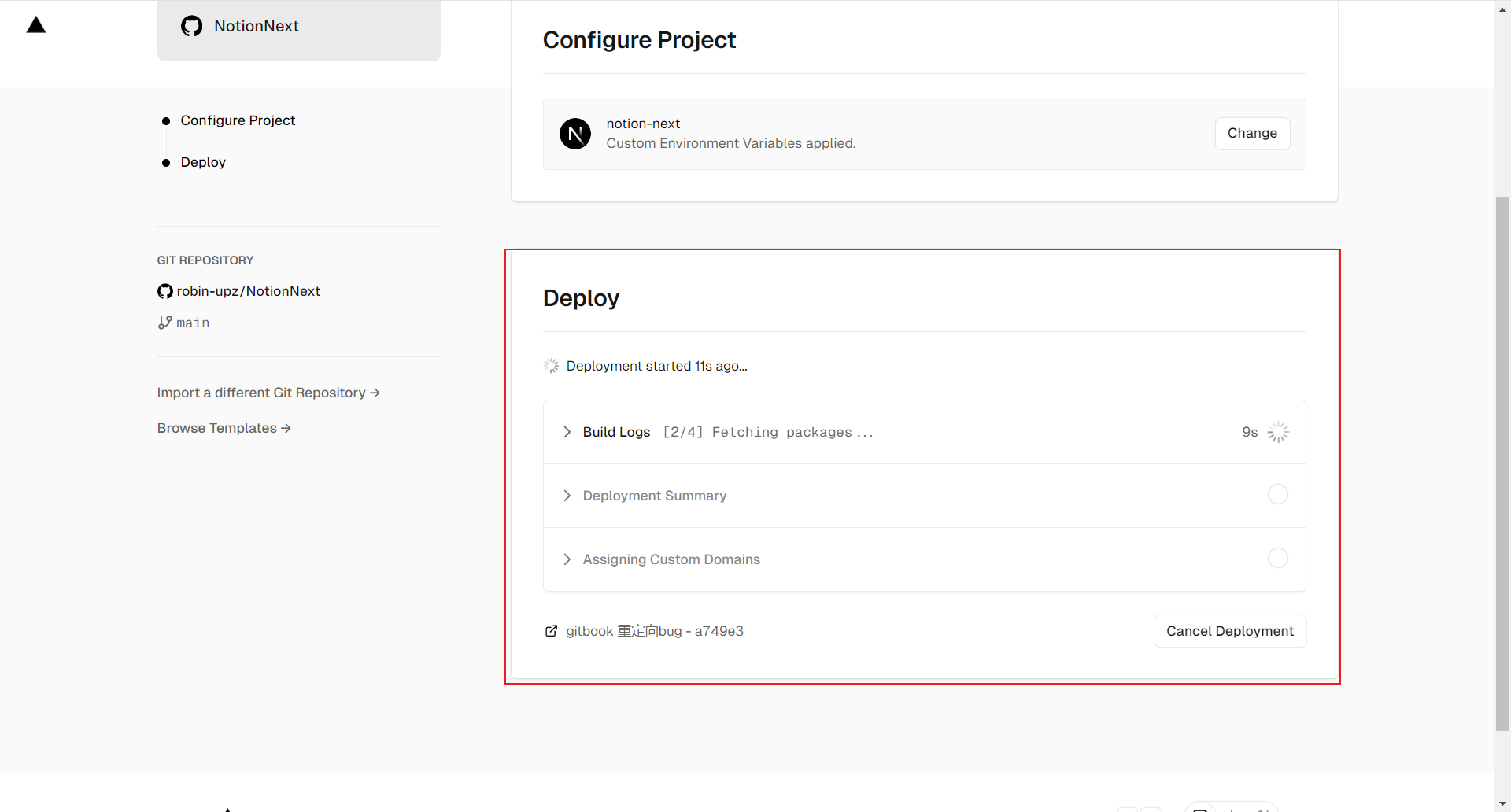Screen dimensions: 1511x812
Task: Click the Vercel triangle logo
Action: click(36, 25)
